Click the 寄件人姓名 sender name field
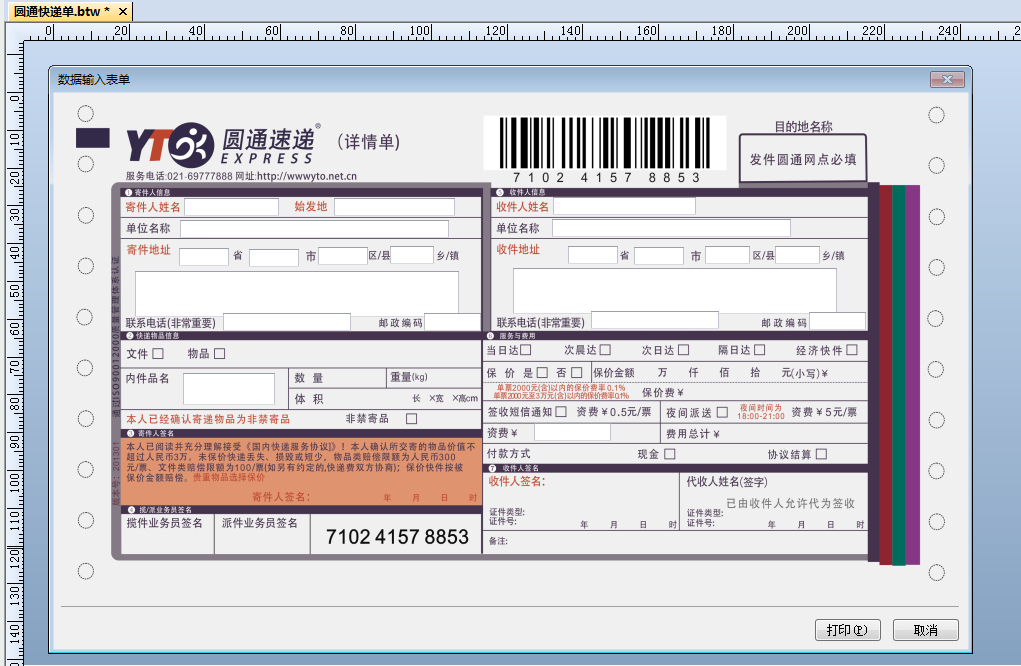Viewport: 1021px width, 666px height. pos(232,206)
